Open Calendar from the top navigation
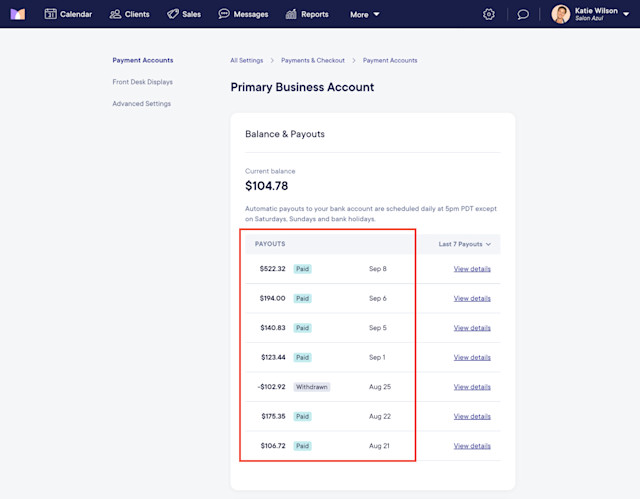 tap(68, 14)
